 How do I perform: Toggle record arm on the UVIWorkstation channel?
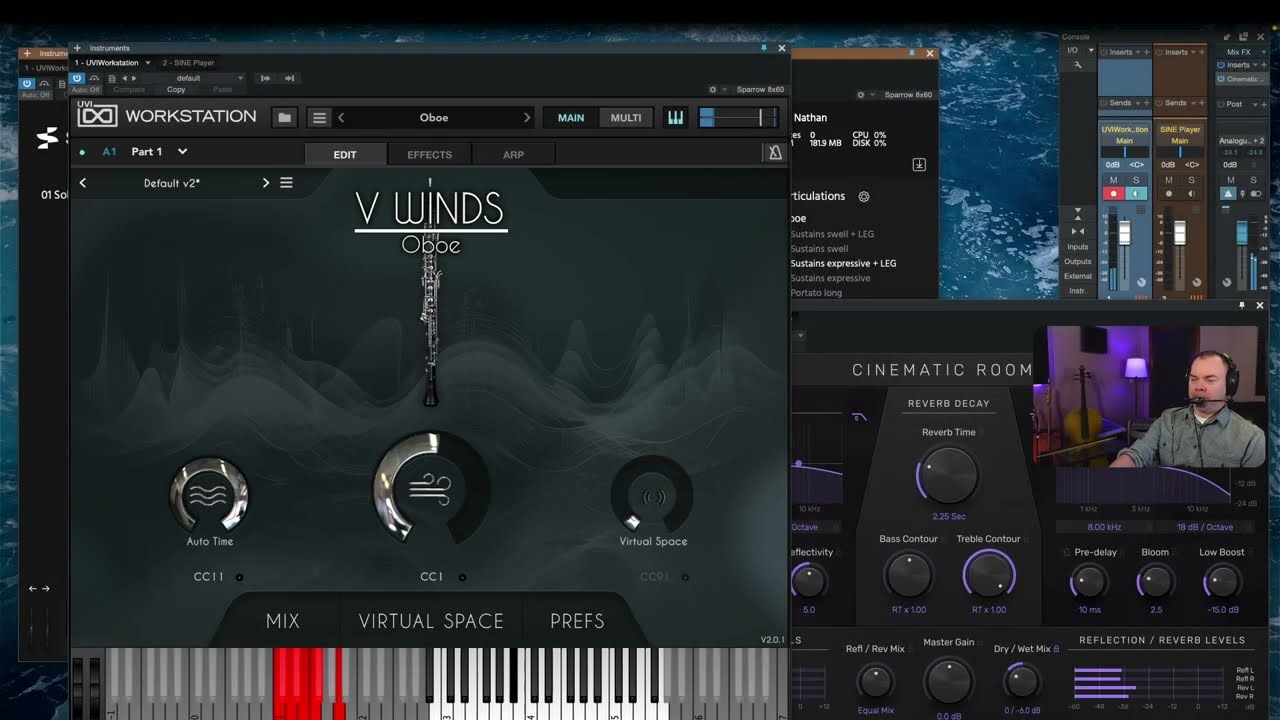point(1113,194)
